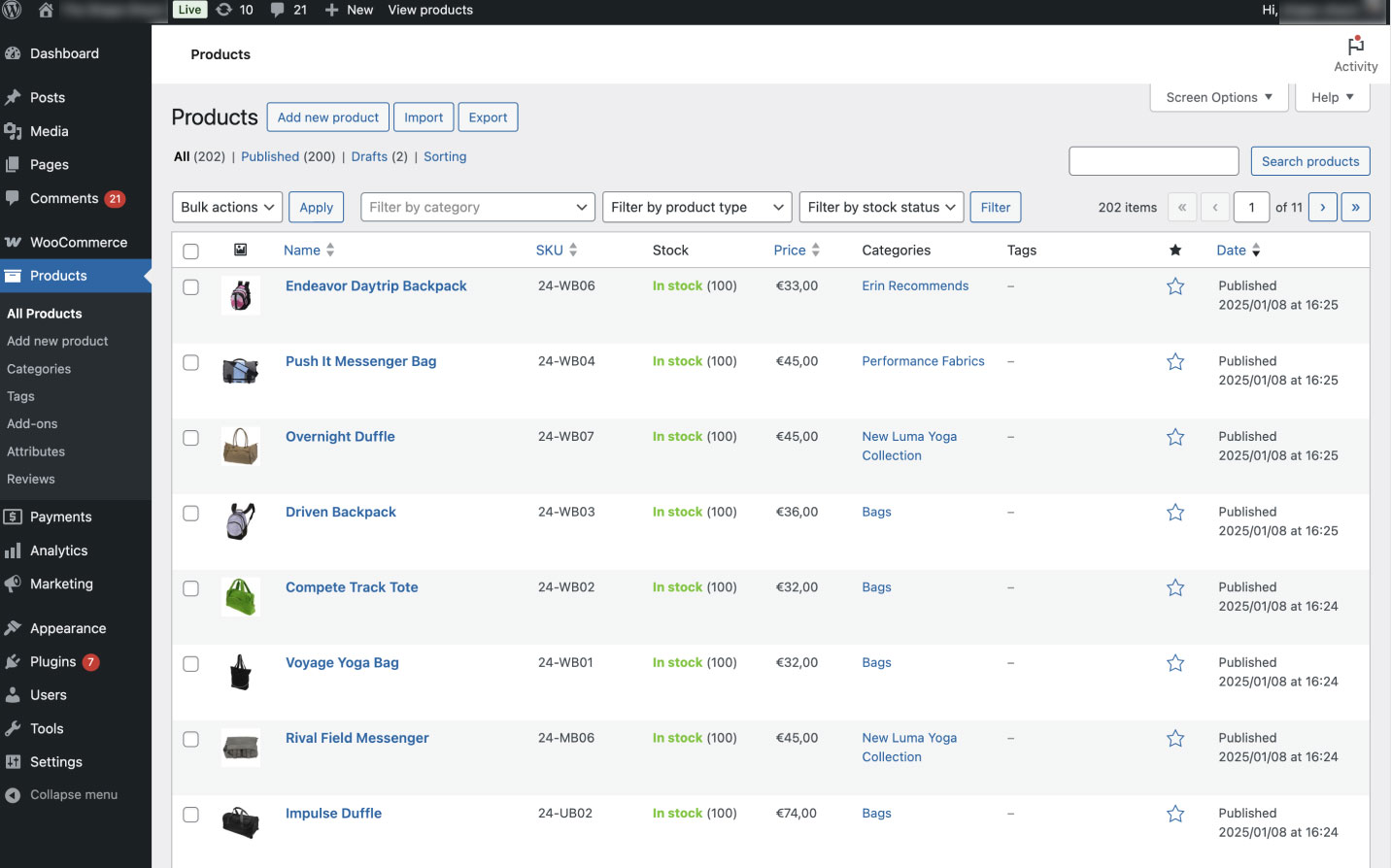Viewport: 1391px width, 868px height.
Task: Tick the Compete Track Tote checkbox
Action: [x=190, y=588]
